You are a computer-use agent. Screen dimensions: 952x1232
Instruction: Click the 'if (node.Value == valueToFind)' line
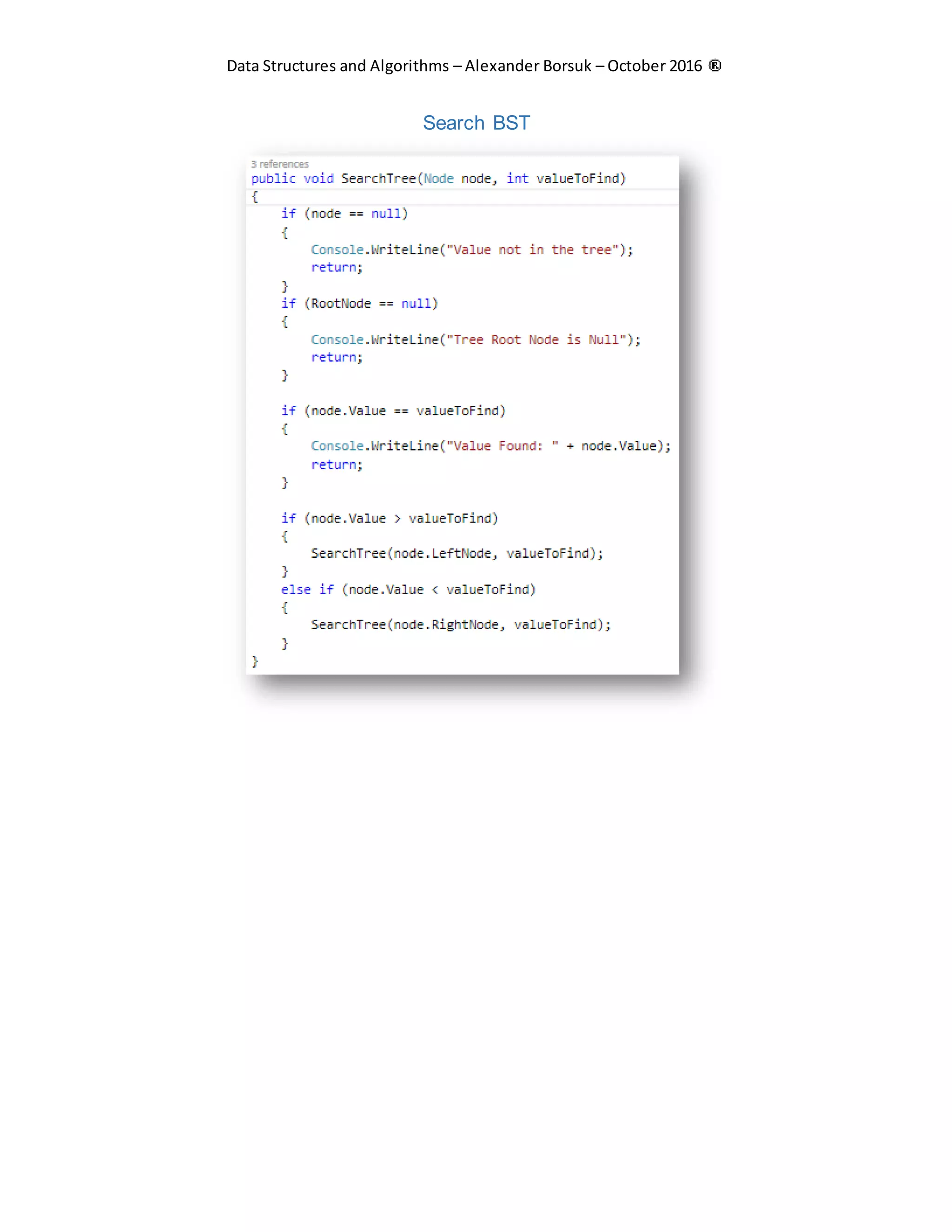(394, 411)
